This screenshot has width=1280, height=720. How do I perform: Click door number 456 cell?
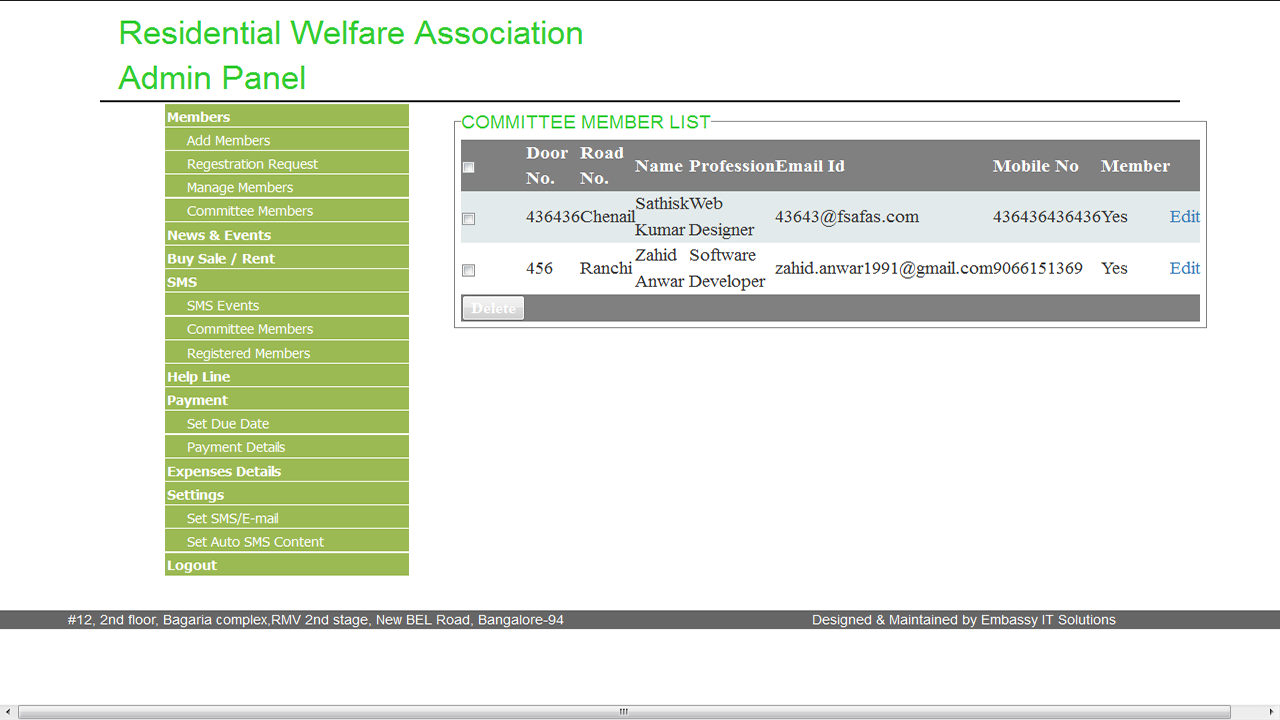coord(540,268)
